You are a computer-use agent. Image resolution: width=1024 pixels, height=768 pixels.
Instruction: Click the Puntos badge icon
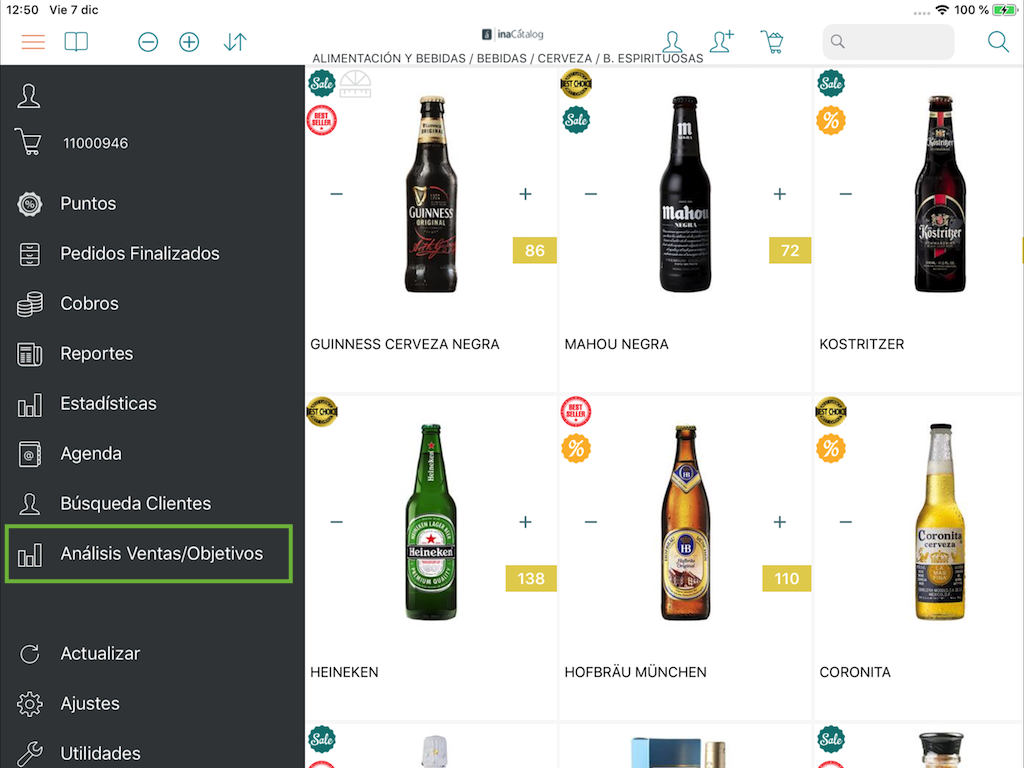tap(29, 204)
